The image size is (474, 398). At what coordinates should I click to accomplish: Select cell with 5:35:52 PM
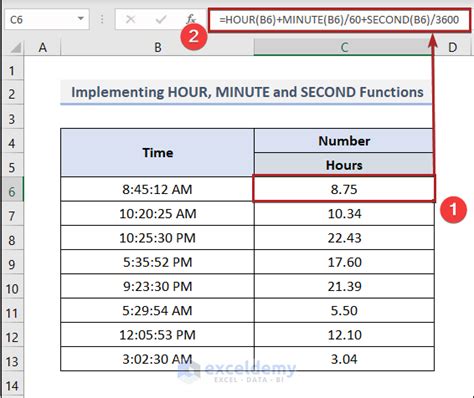pos(157,262)
